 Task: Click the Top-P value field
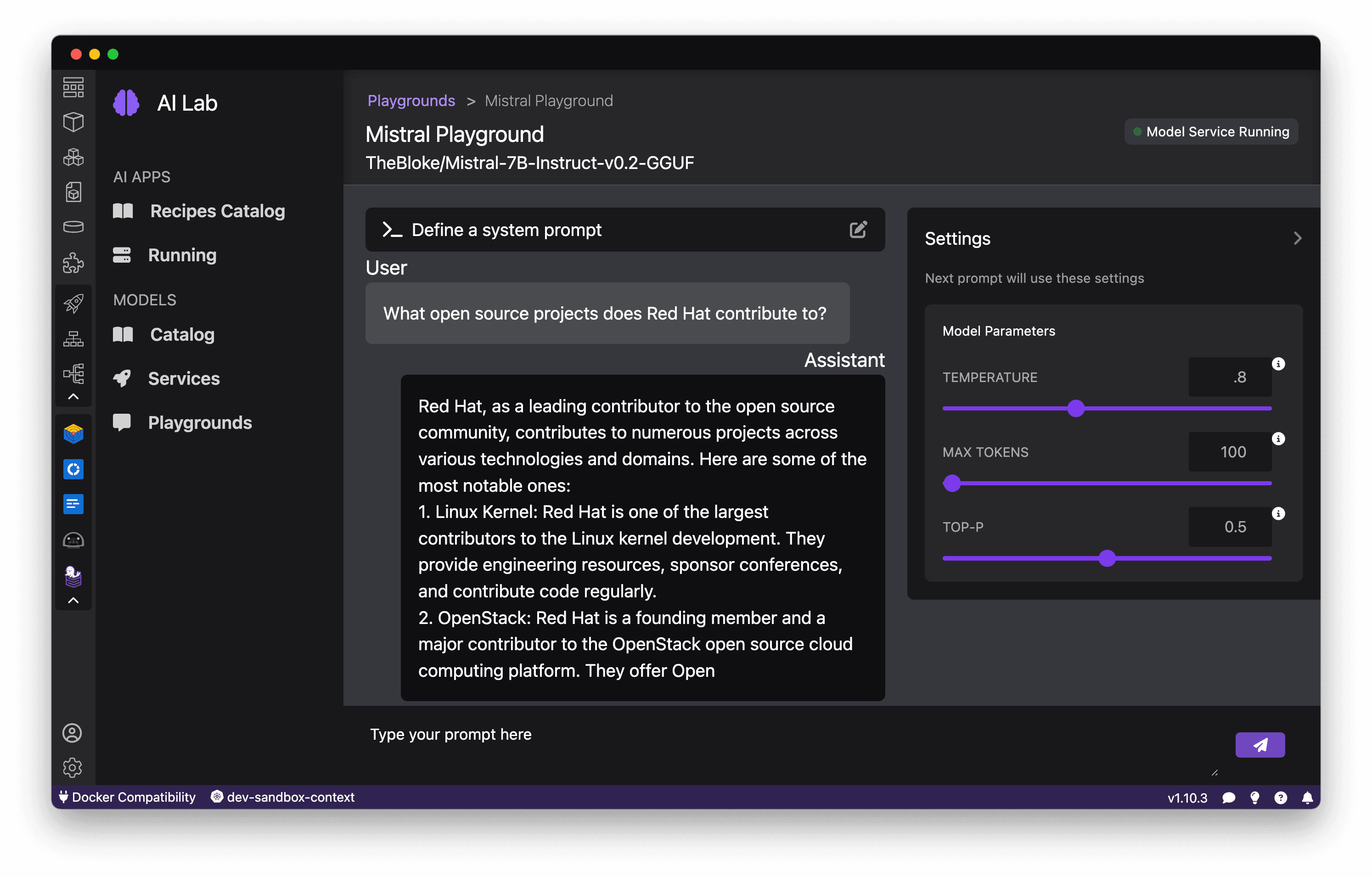1230,527
